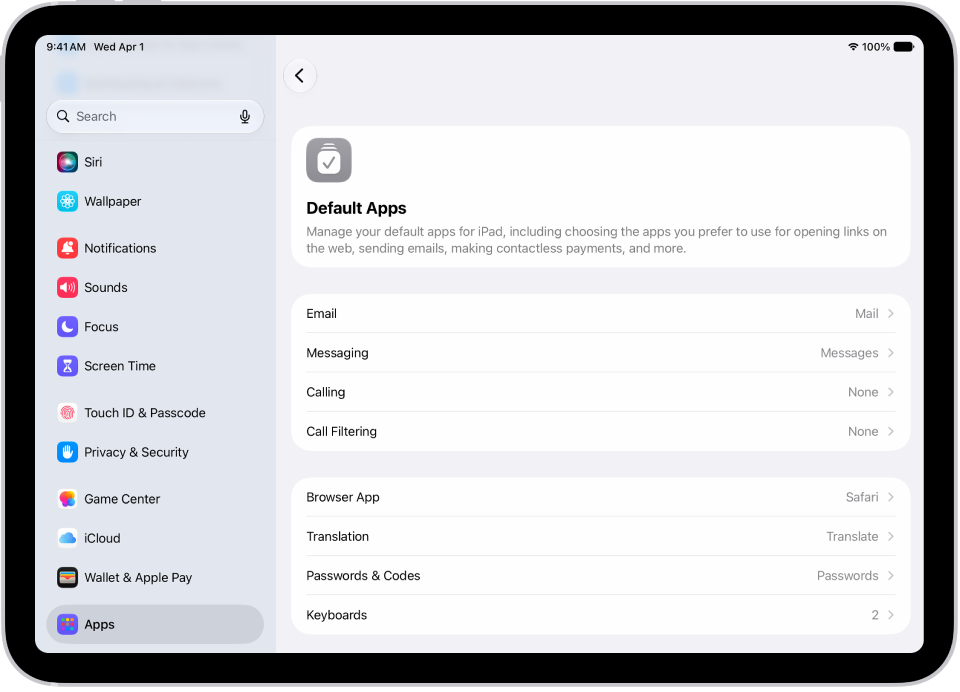Tap the Default Apps heading
Viewport: 960px width, 692px height.
(x=356, y=208)
